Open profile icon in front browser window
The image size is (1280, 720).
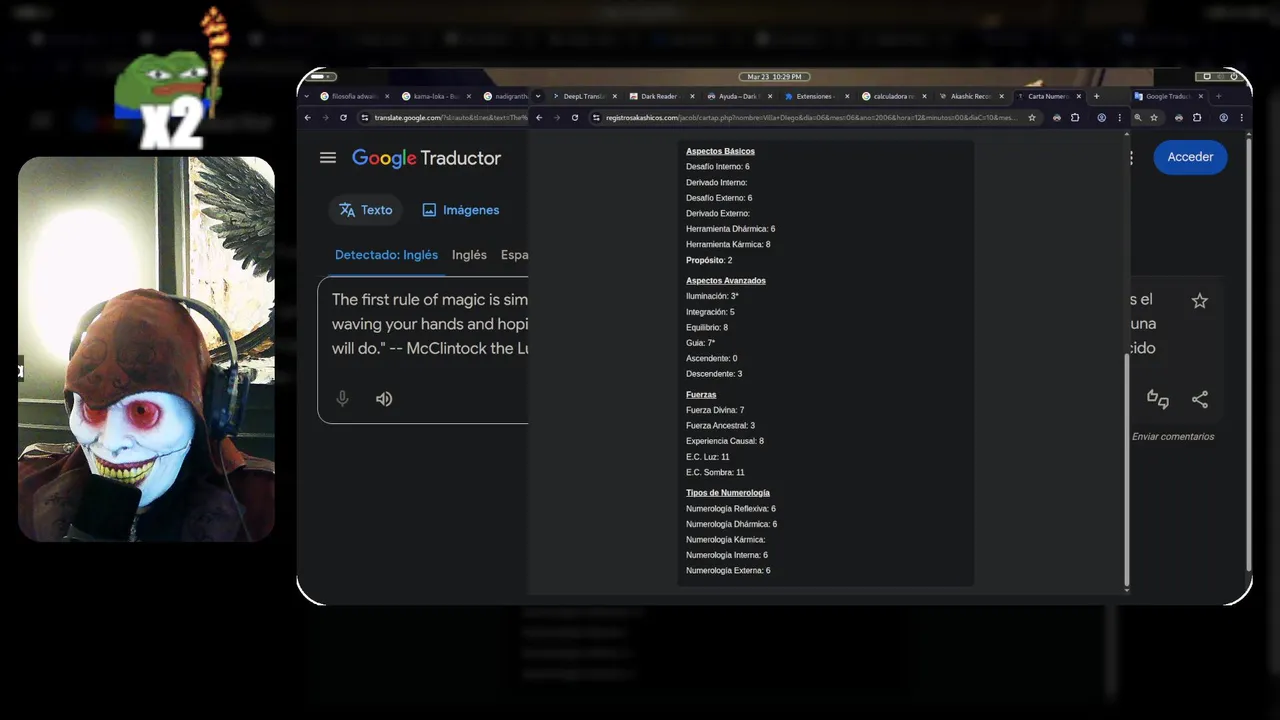(x=1101, y=117)
